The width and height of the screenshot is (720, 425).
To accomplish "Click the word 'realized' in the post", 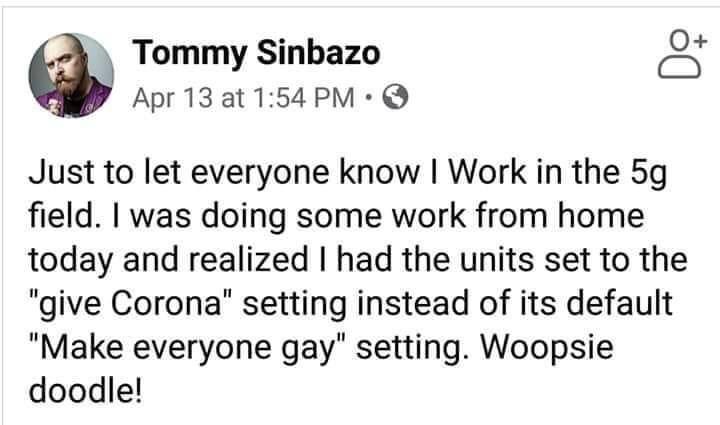I will (x=248, y=259).
